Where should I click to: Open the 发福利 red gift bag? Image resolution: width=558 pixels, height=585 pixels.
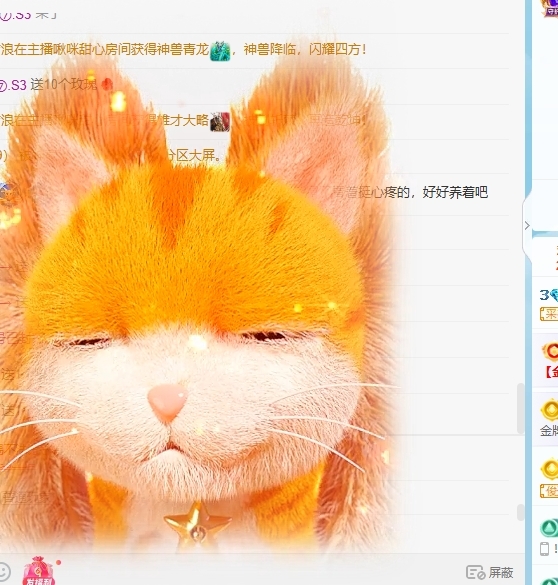click(39, 571)
